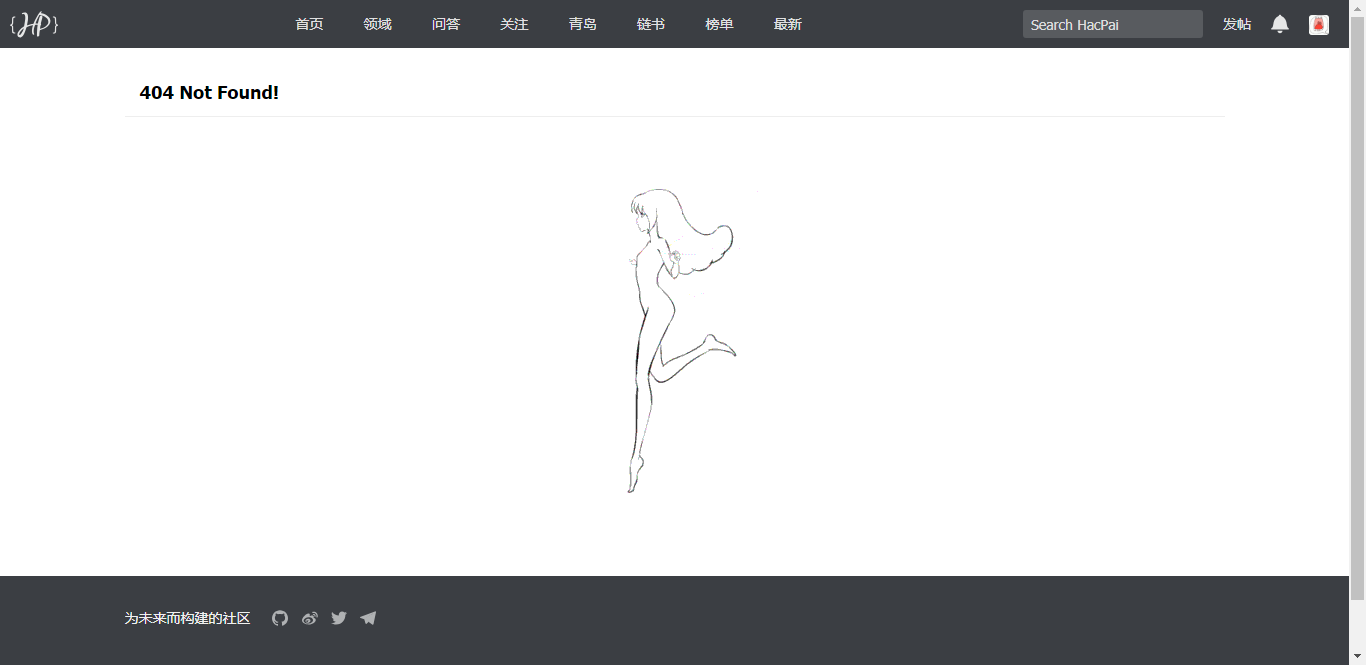Focus the Search HacPai input field
Image resolution: width=1366 pixels, height=665 pixels.
pyautogui.click(x=1112, y=24)
